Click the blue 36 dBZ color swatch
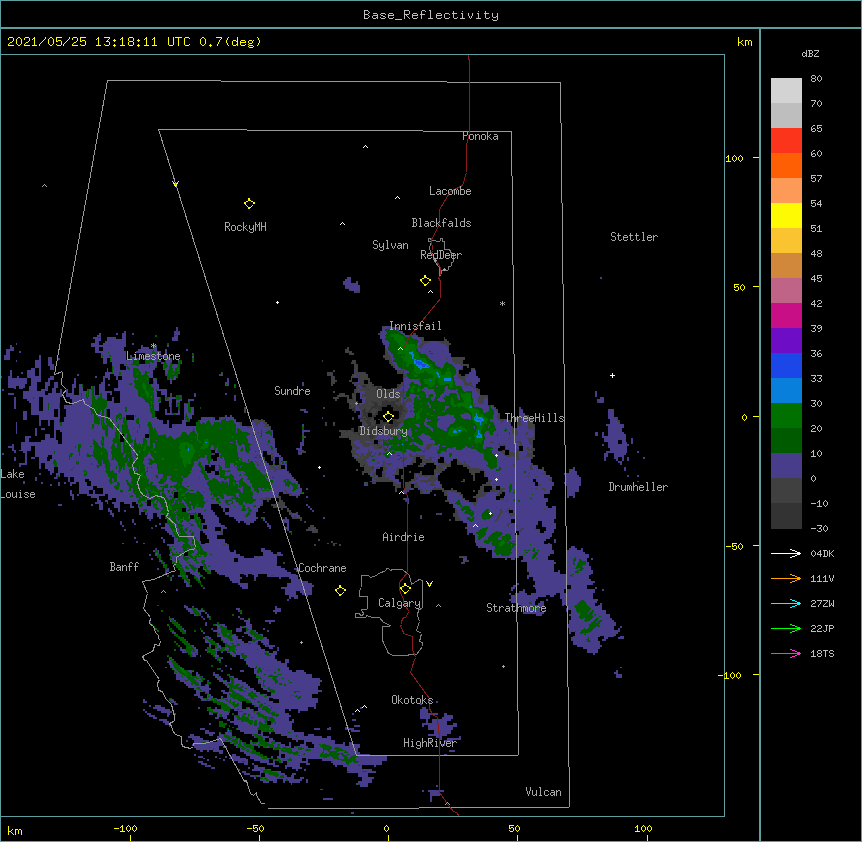 786,365
